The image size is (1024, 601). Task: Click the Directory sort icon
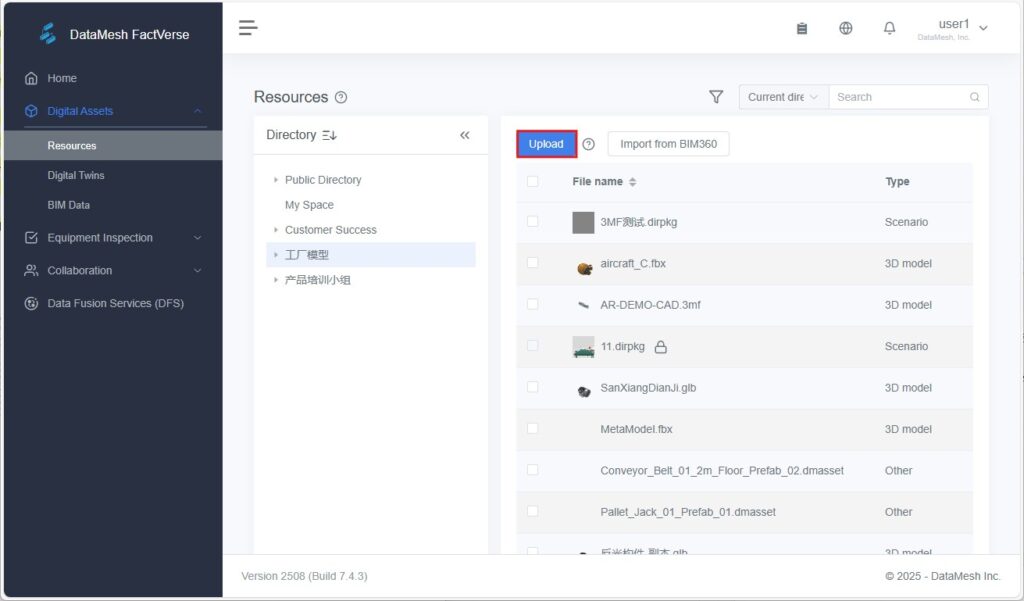[330, 135]
